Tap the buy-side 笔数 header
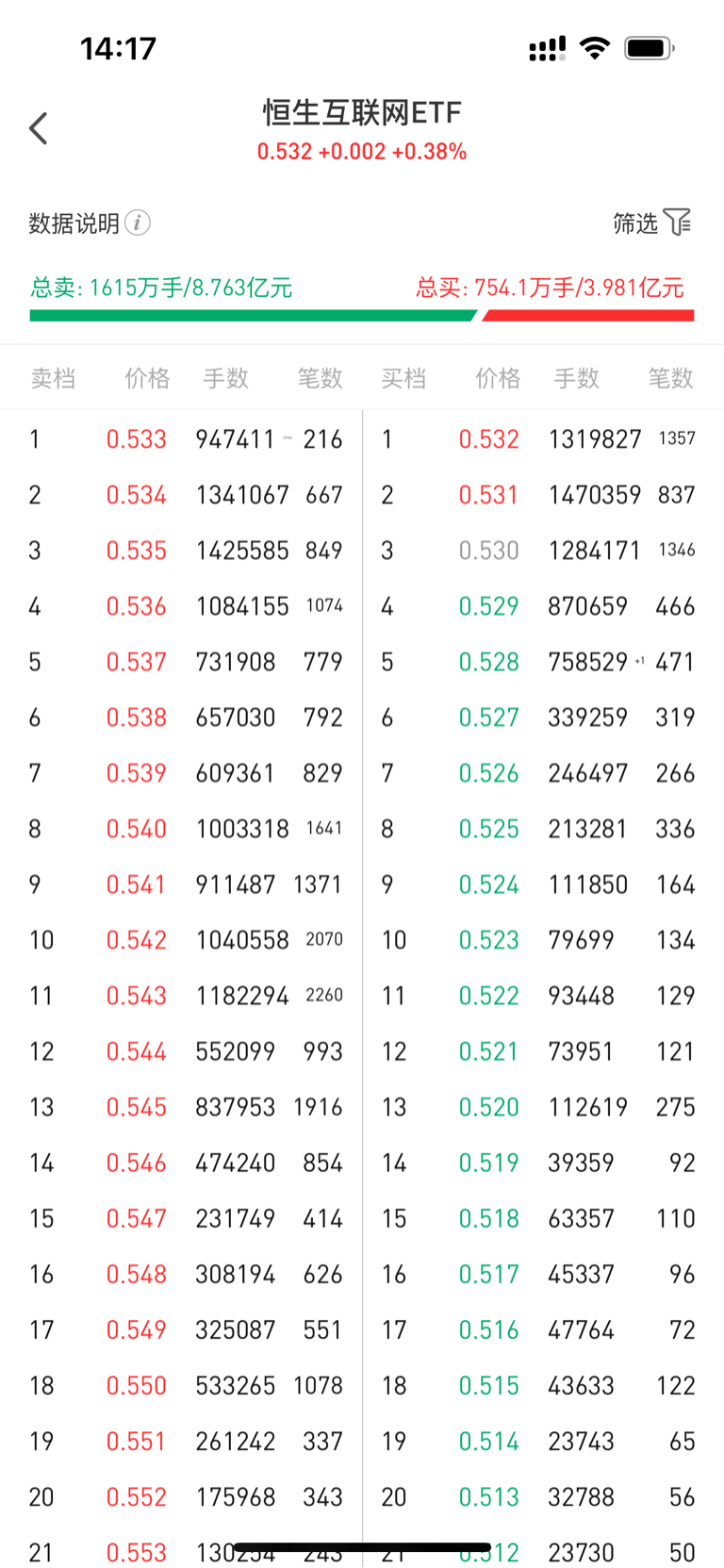The height and width of the screenshot is (1568, 724). coord(671,378)
